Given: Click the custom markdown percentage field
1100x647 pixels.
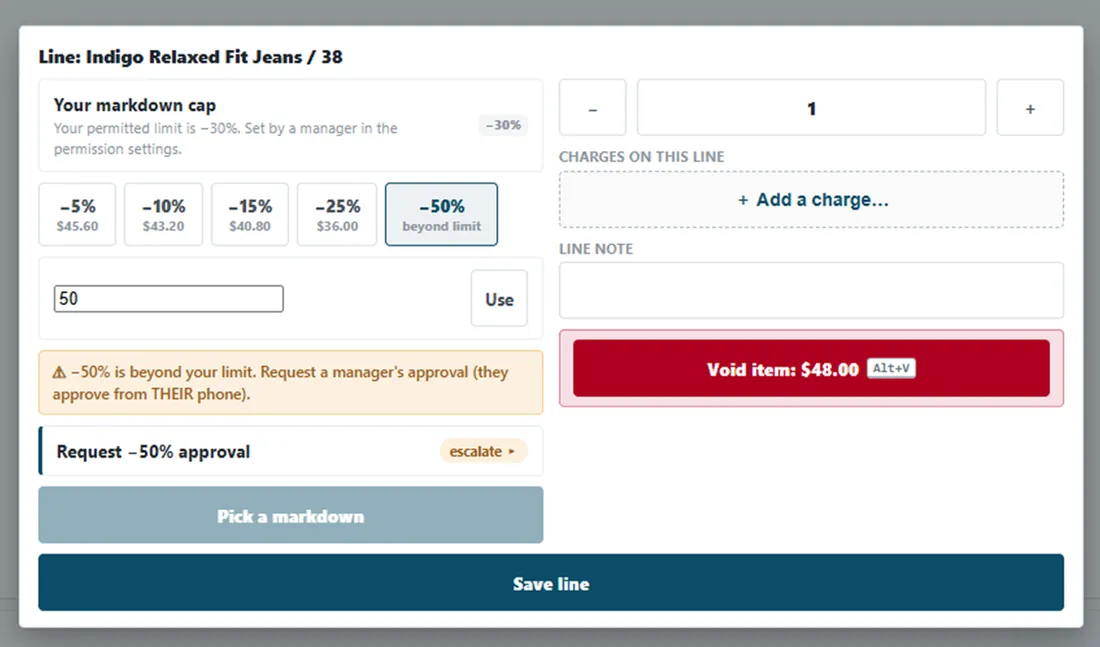Looking at the screenshot, I should pos(168,299).
